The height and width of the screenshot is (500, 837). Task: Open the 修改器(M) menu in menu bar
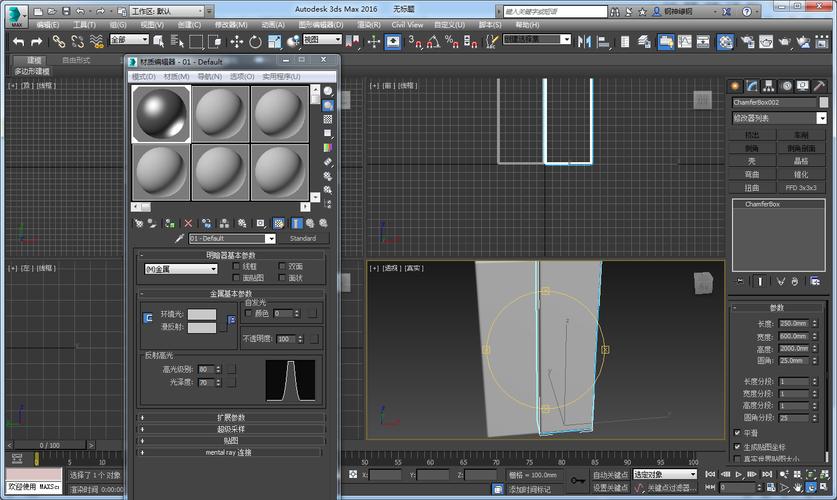[x=232, y=24]
